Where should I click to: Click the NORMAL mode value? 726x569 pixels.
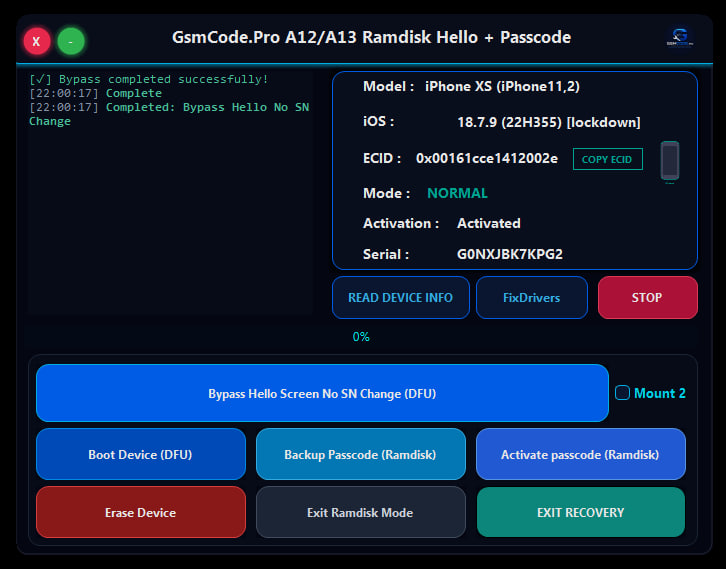click(x=457, y=193)
